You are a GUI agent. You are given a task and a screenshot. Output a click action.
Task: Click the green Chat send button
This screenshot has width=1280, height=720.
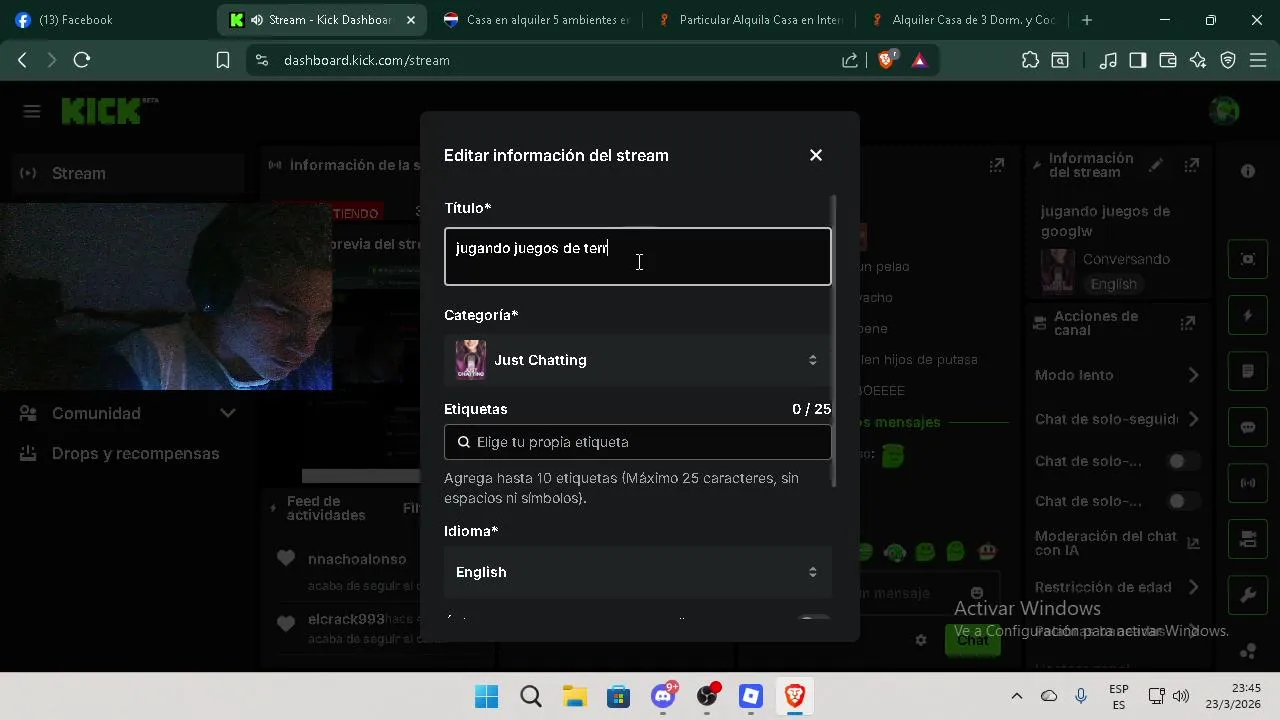tap(972, 640)
